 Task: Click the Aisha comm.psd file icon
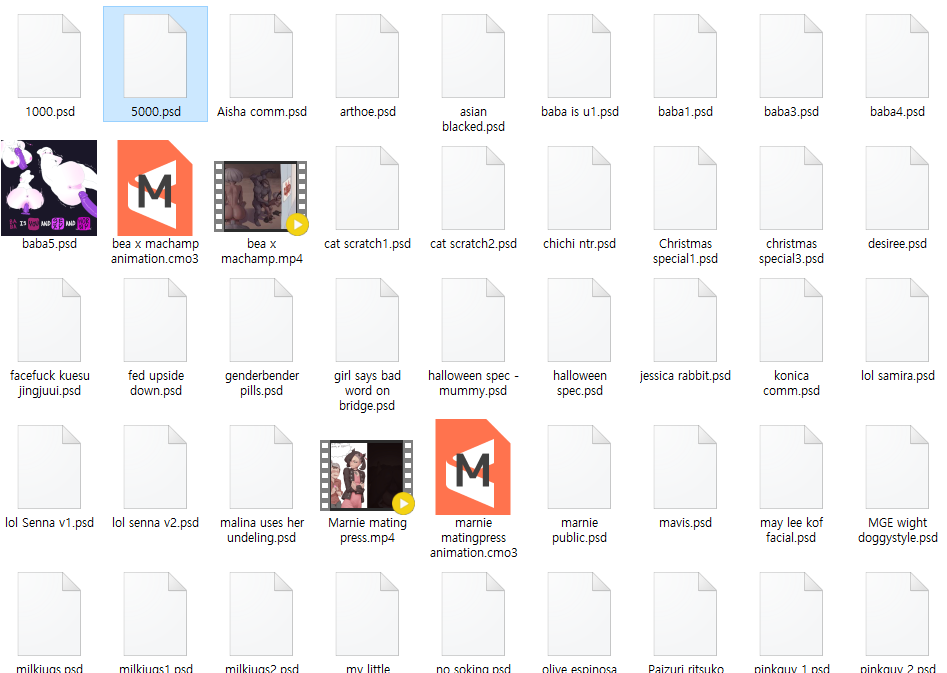[262, 56]
